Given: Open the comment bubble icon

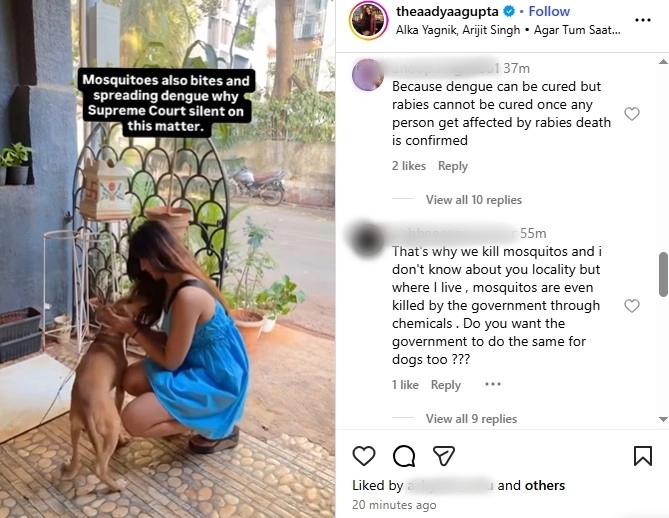Looking at the screenshot, I should click(x=404, y=456).
